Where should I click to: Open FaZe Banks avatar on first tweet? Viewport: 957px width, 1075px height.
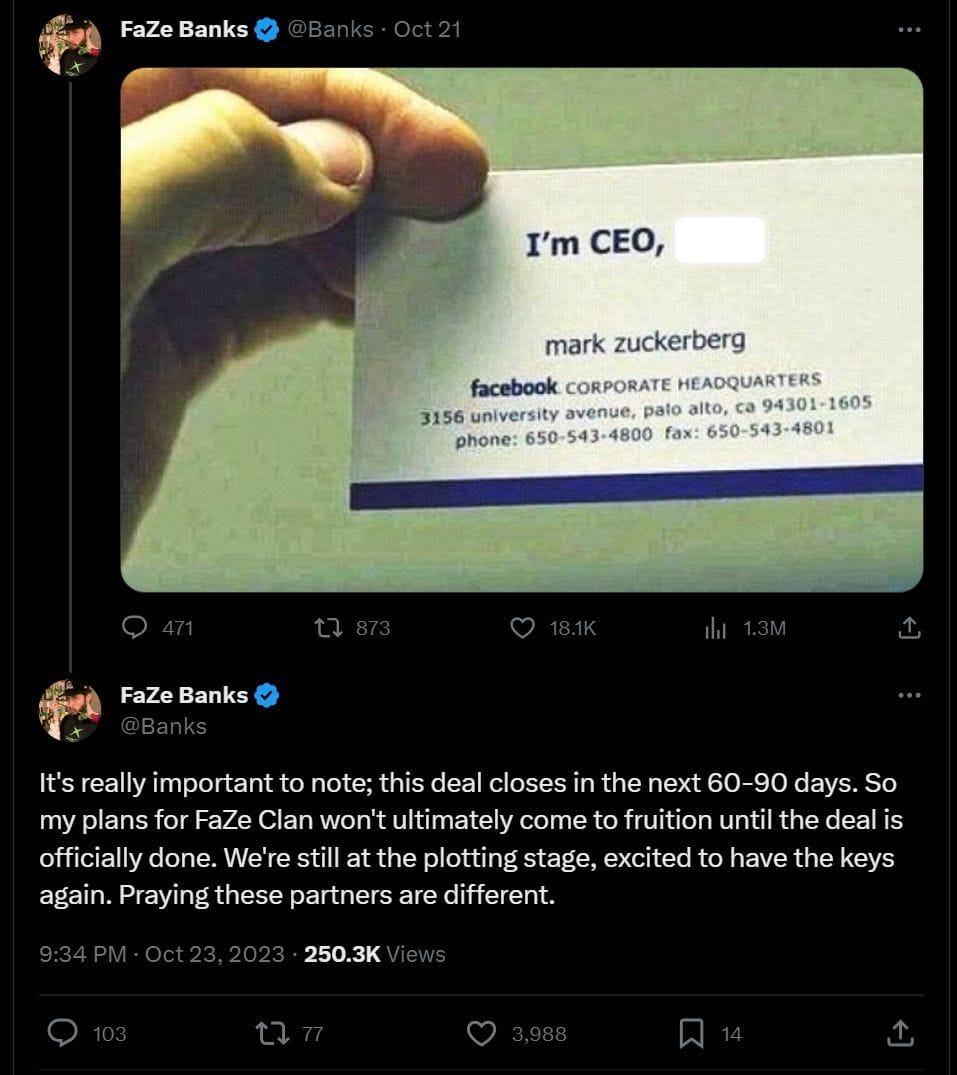coord(69,45)
